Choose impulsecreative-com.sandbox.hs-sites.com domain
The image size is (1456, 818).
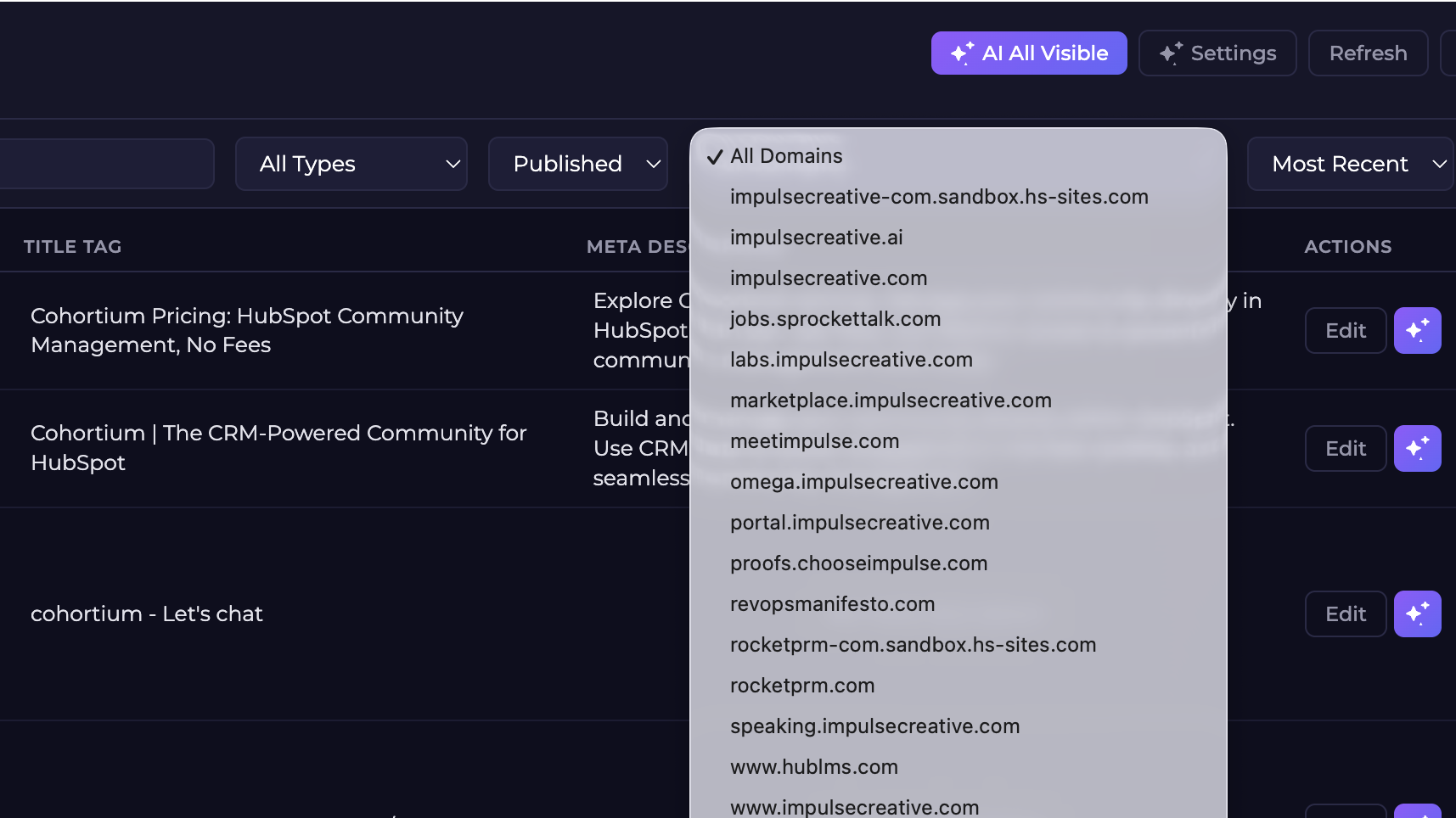958,197
